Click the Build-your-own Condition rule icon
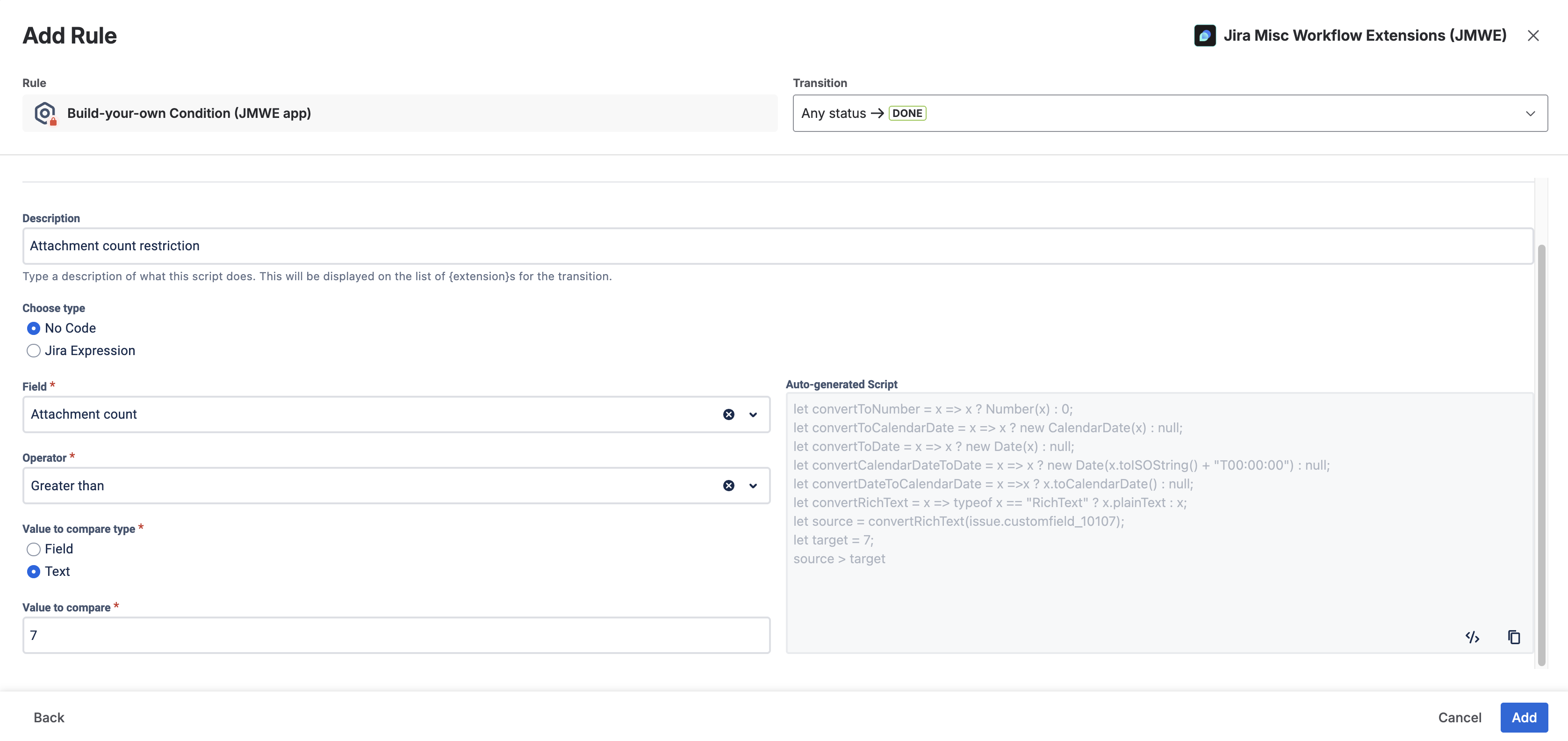Screen dimensions: 1568x741 pyautogui.click(x=45, y=113)
